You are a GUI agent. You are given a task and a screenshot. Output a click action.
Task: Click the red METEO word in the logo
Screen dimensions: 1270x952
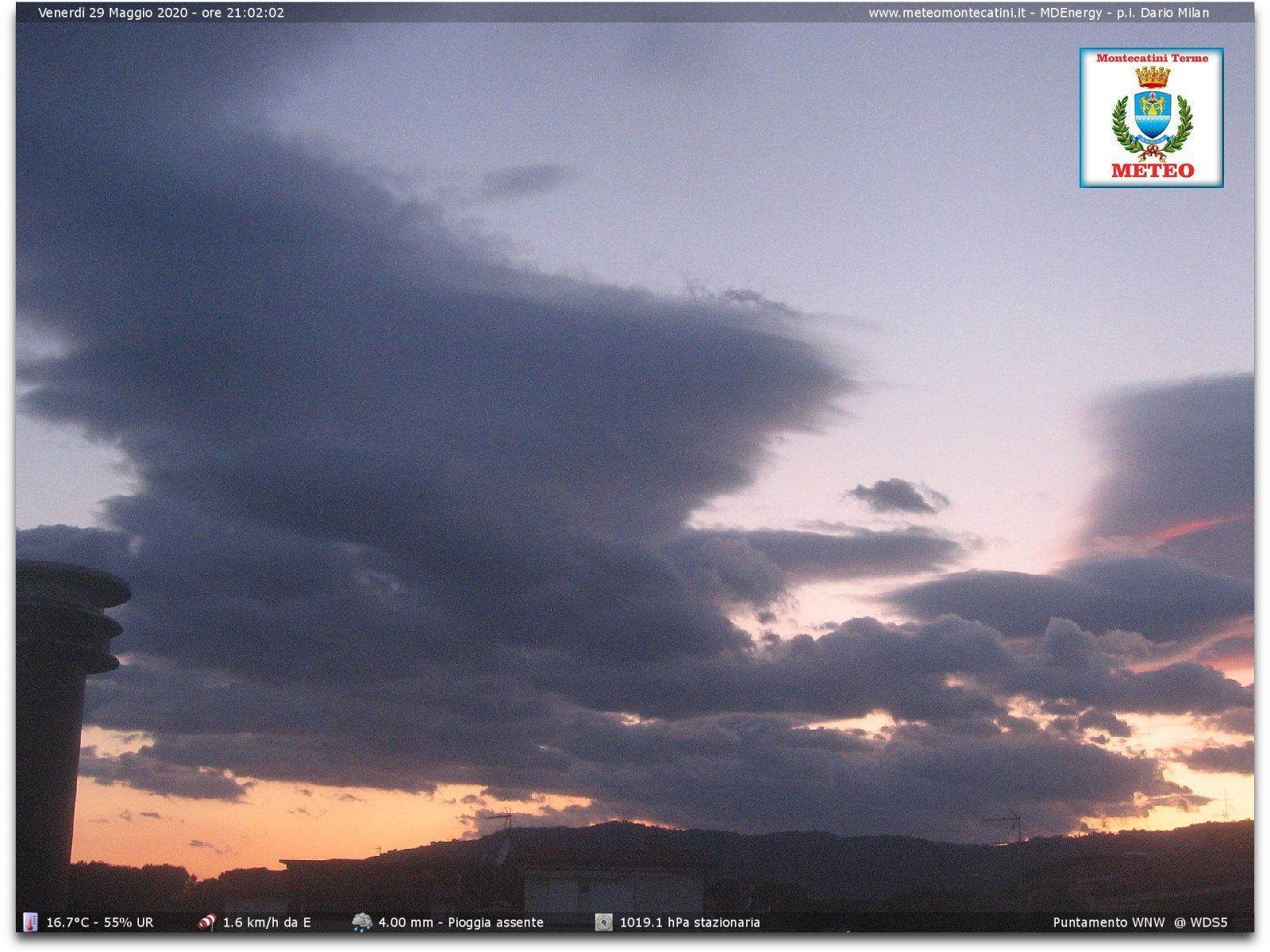pos(1153,171)
